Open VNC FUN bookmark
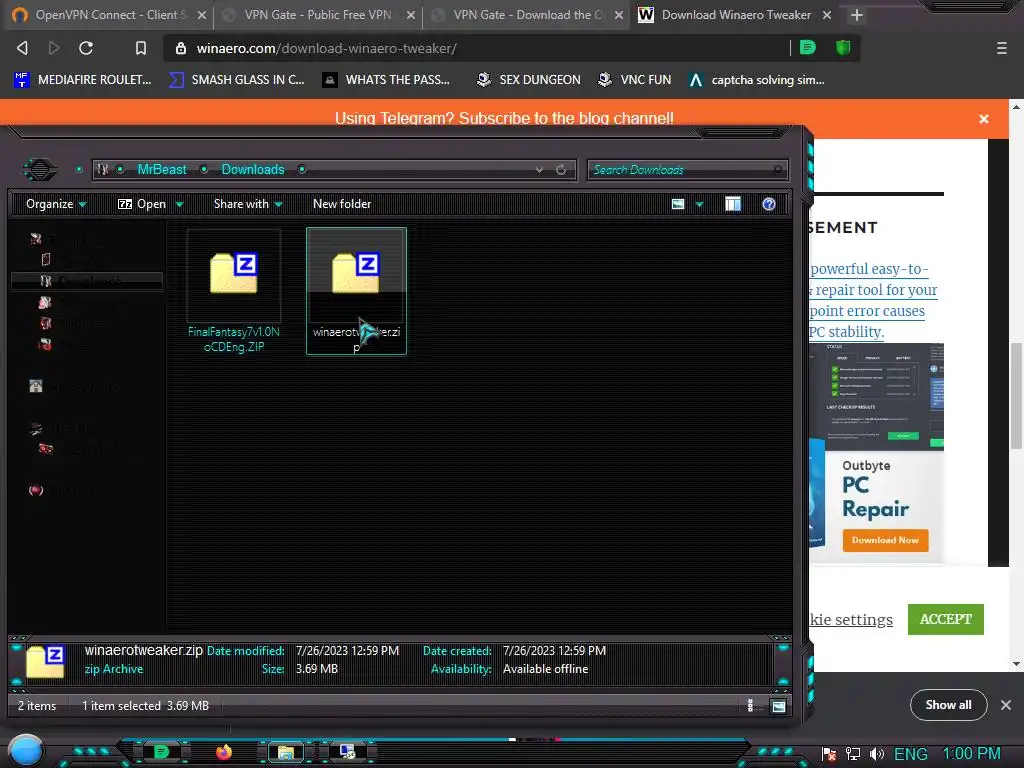This screenshot has height=768, width=1024. [634, 80]
